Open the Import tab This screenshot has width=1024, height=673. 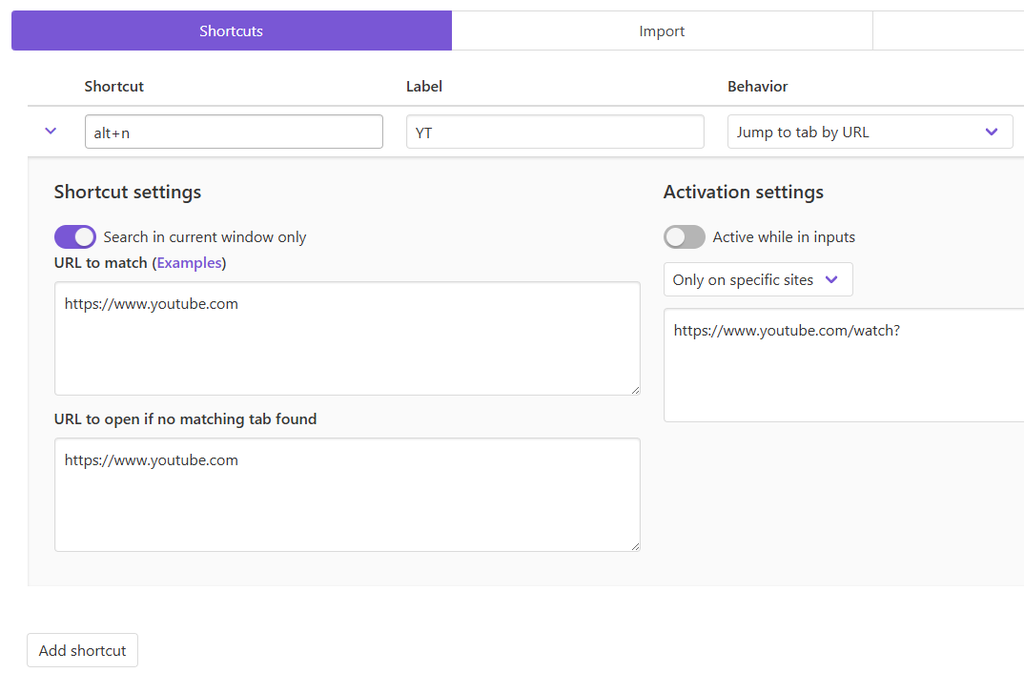pos(661,31)
